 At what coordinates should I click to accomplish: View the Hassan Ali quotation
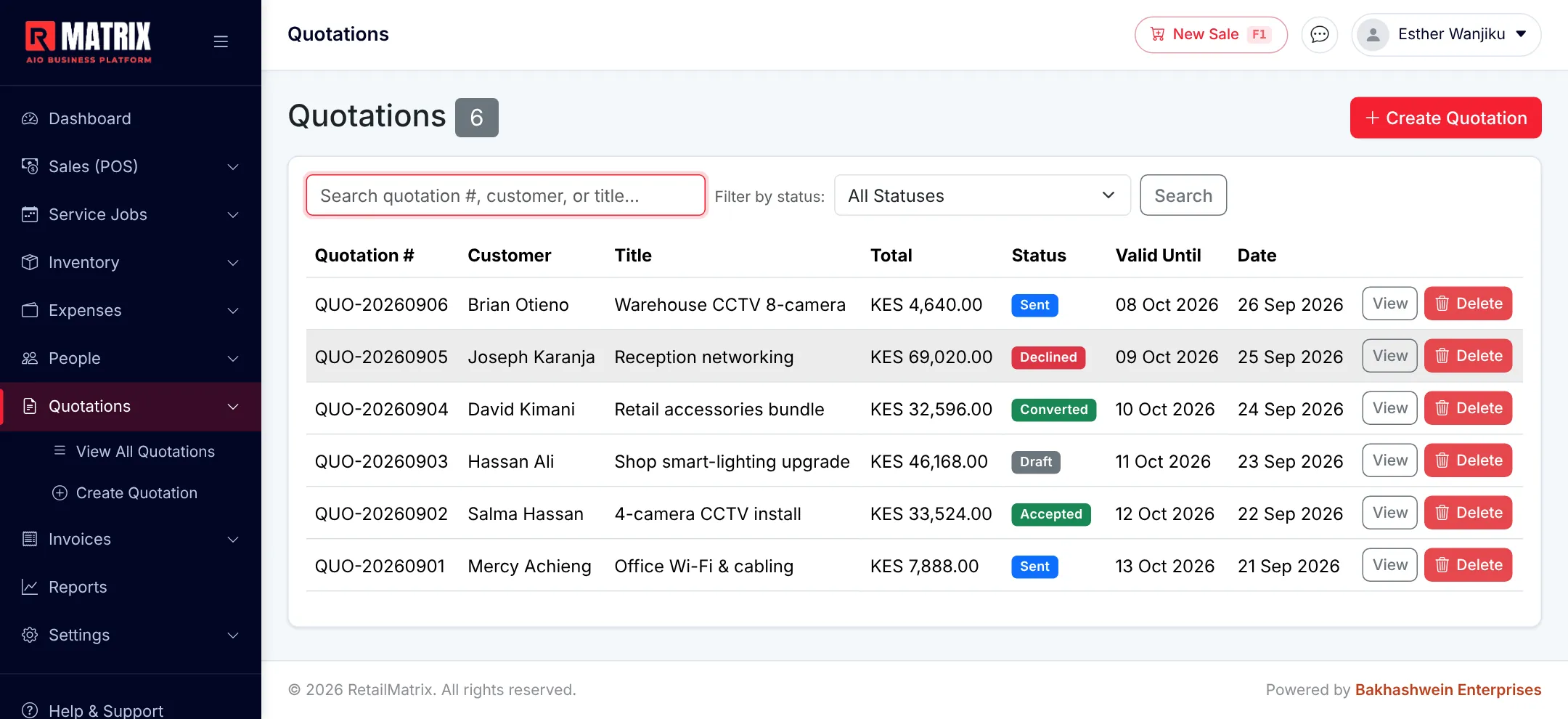coord(1389,460)
